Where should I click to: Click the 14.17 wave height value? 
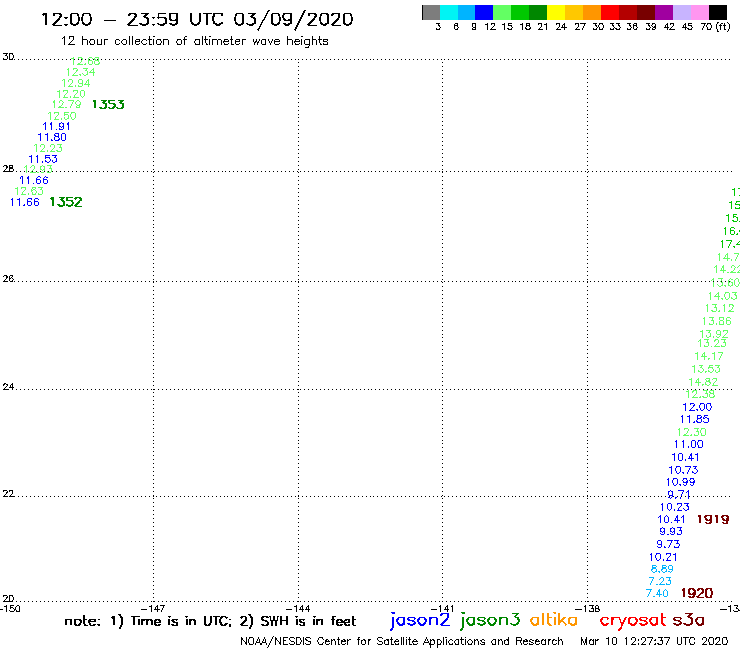(x=709, y=356)
